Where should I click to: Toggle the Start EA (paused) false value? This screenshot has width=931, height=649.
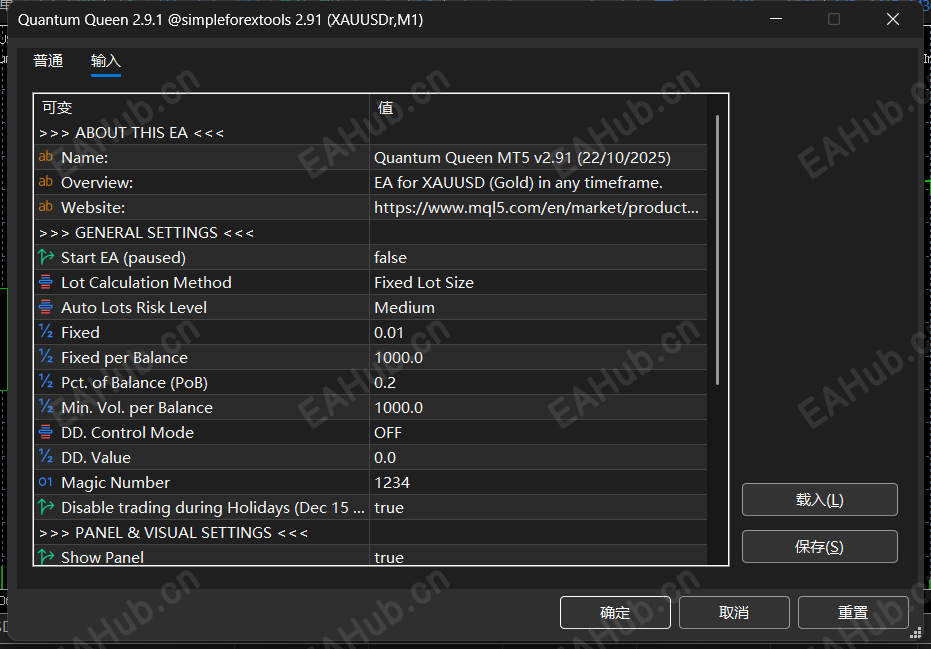(538, 258)
